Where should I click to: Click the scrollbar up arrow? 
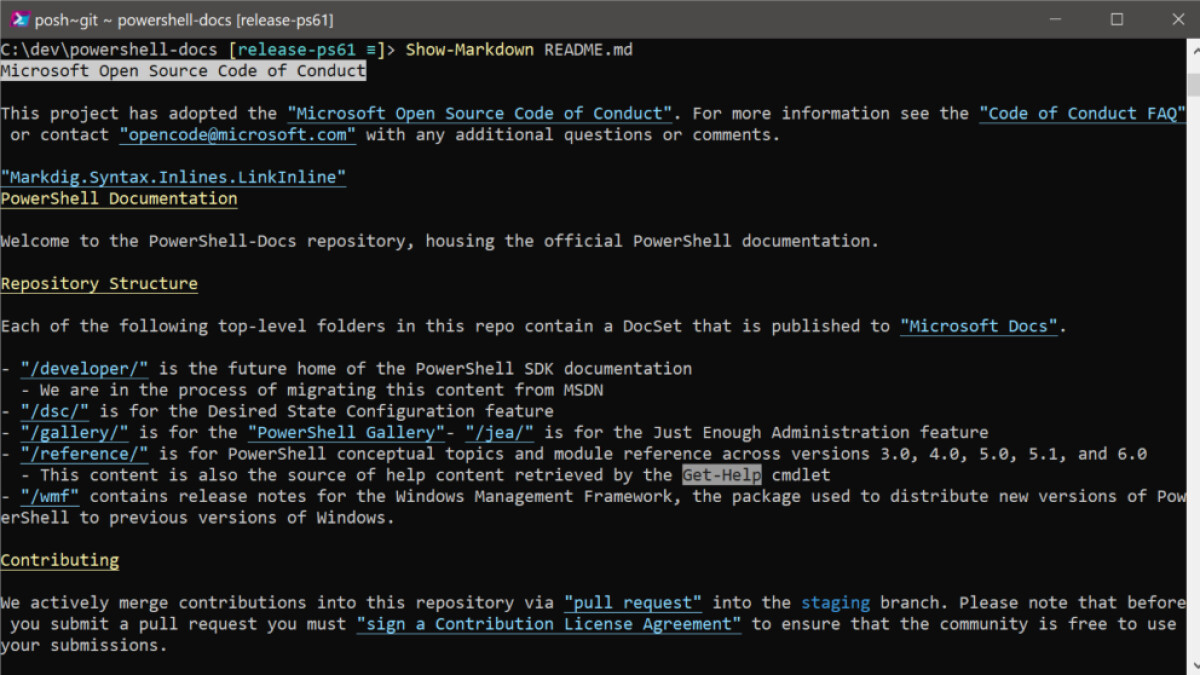pyautogui.click(x=1192, y=48)
